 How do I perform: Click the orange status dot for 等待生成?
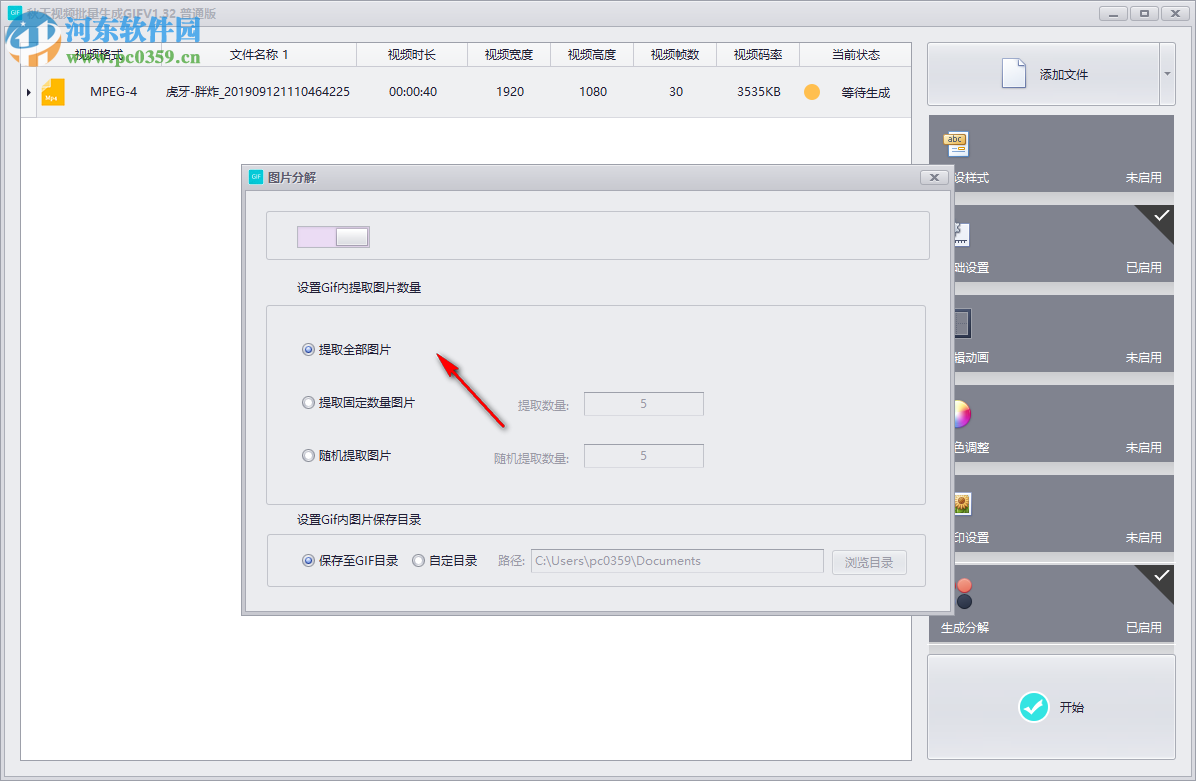pos(812,92)
